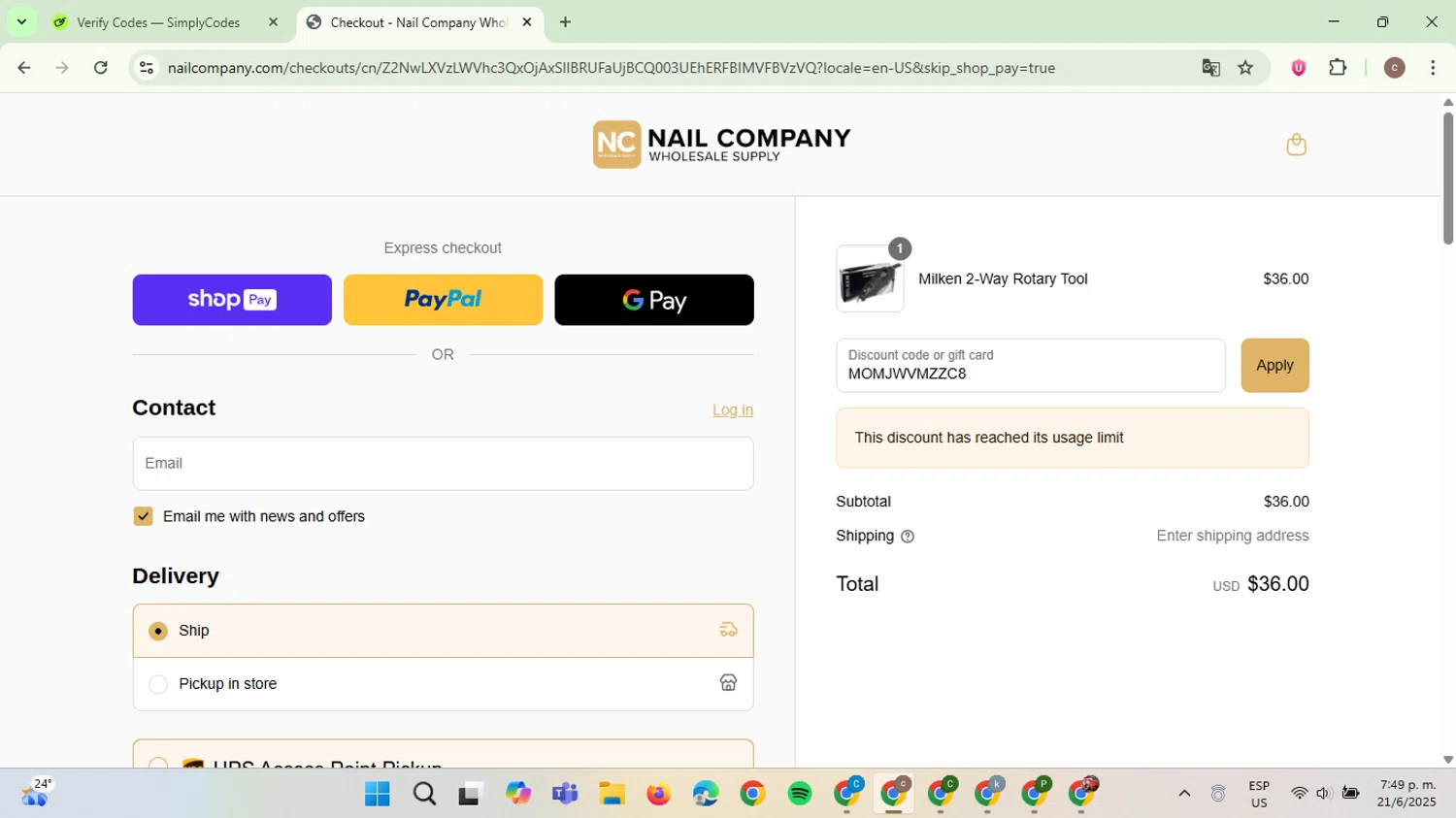Open taskbar clock 7:49 p. m.
This screenshot has width=1456, height=818.
click(x=1406, y=794)
